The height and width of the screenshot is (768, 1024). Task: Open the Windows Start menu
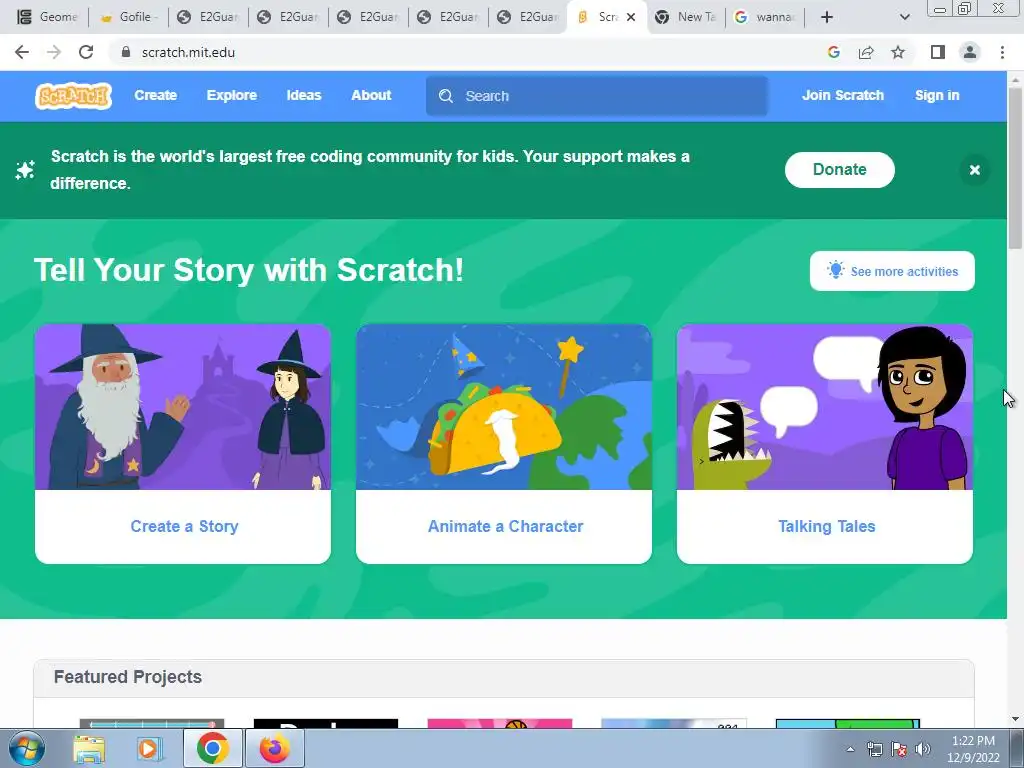pyautogui.click(x=27, y=748)
